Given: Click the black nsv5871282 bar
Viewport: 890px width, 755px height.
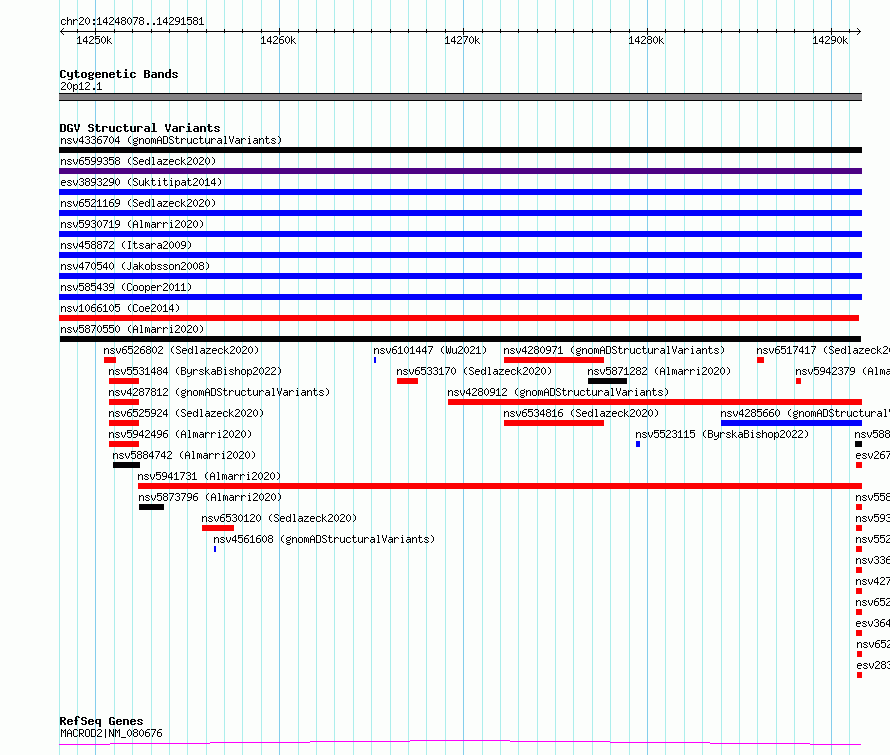Looking at the screenshot, I should click(x=607, y=381).
